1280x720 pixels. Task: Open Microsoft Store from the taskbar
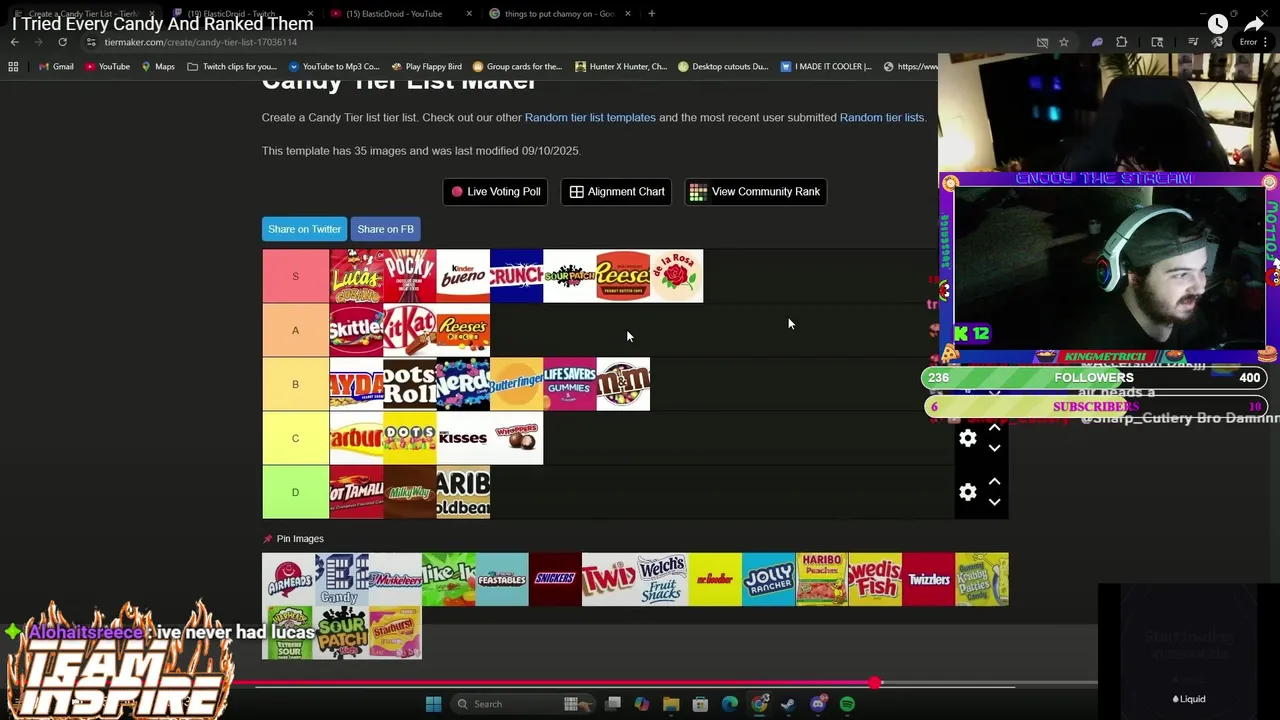click(700, 704)
